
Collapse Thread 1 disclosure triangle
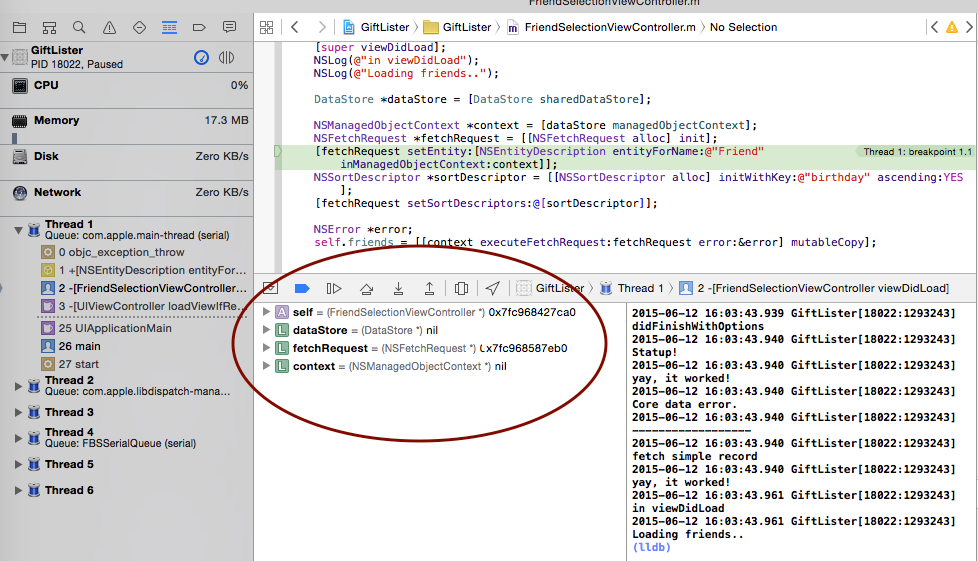(18, 230)
